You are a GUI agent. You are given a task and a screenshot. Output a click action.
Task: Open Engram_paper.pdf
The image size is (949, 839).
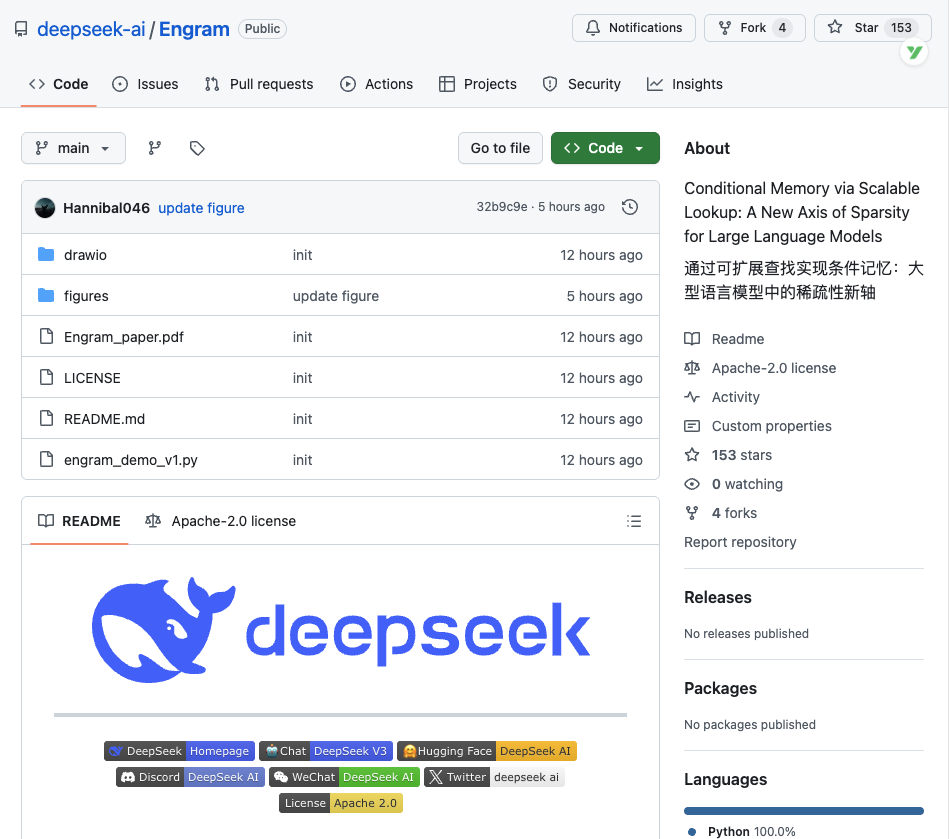click(x=122, y=337)
